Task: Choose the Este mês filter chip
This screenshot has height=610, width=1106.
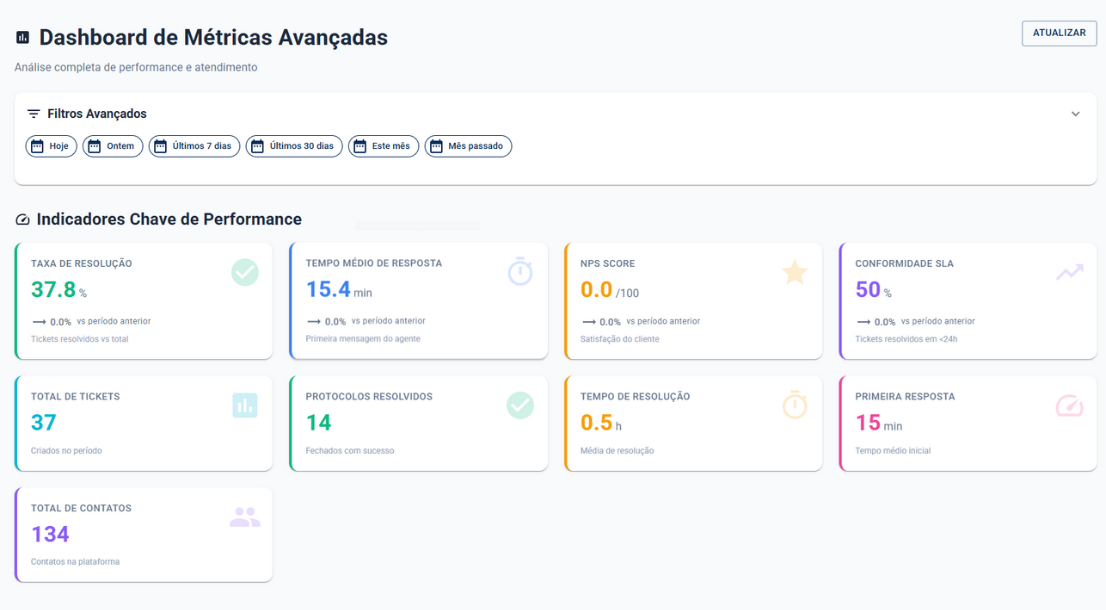Action: (383, 146)
